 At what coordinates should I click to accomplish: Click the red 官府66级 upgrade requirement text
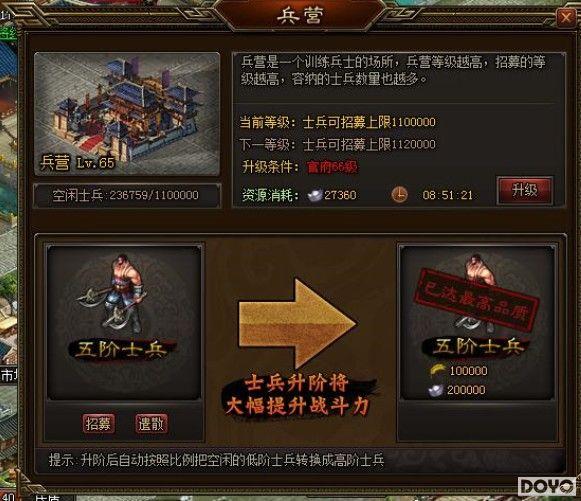332,167
